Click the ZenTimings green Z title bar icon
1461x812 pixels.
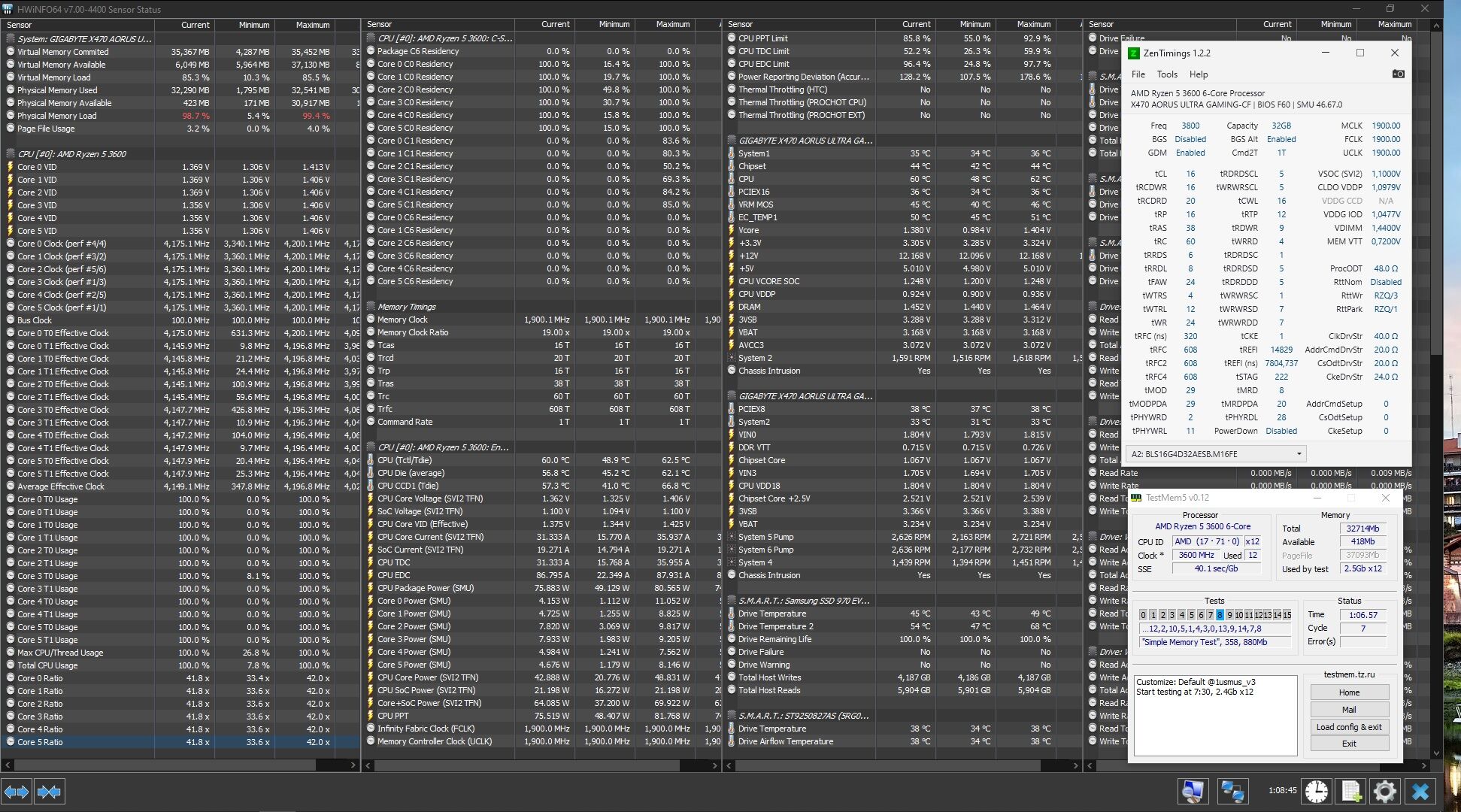click(x=1134, y=53)
